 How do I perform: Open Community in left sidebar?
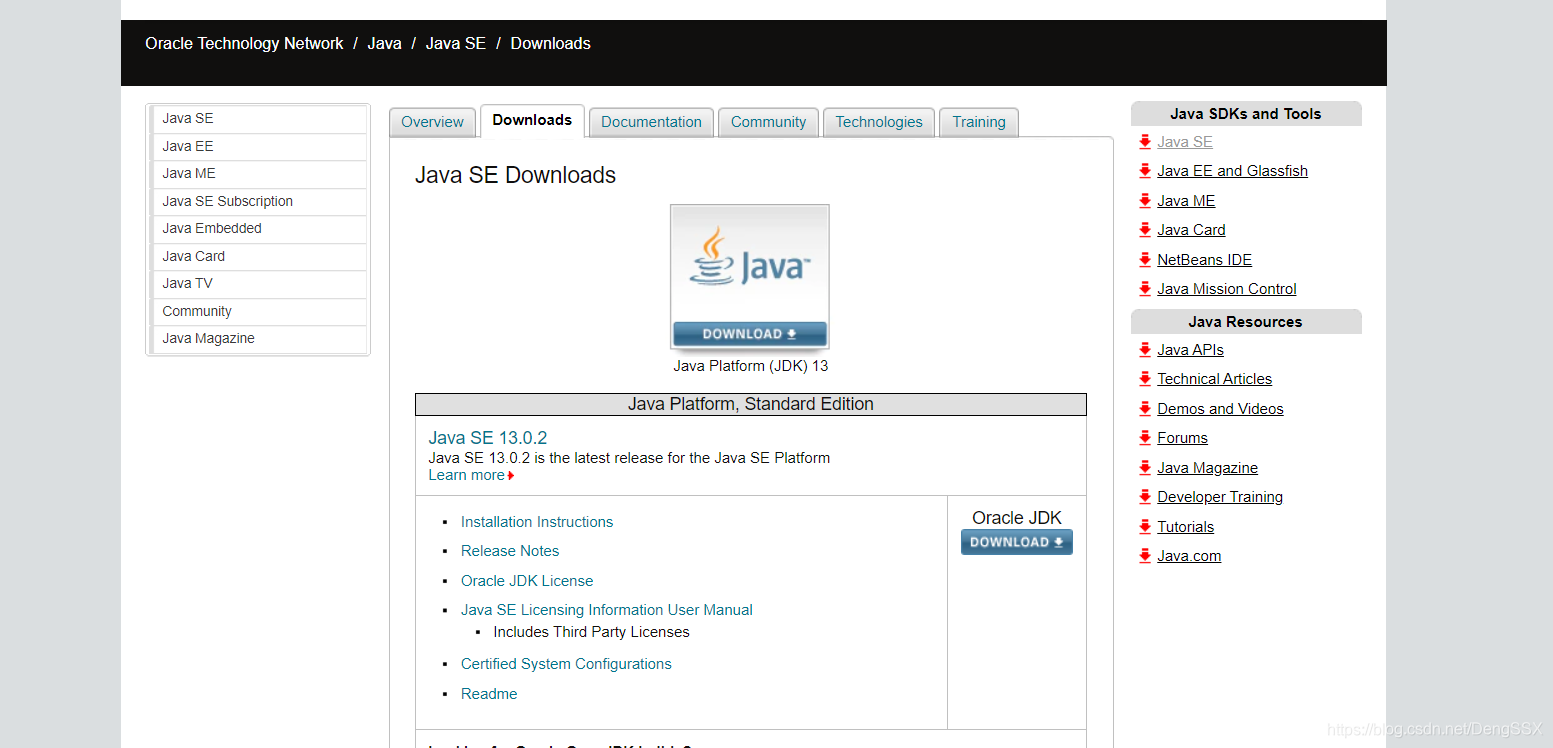coord(258,312)
